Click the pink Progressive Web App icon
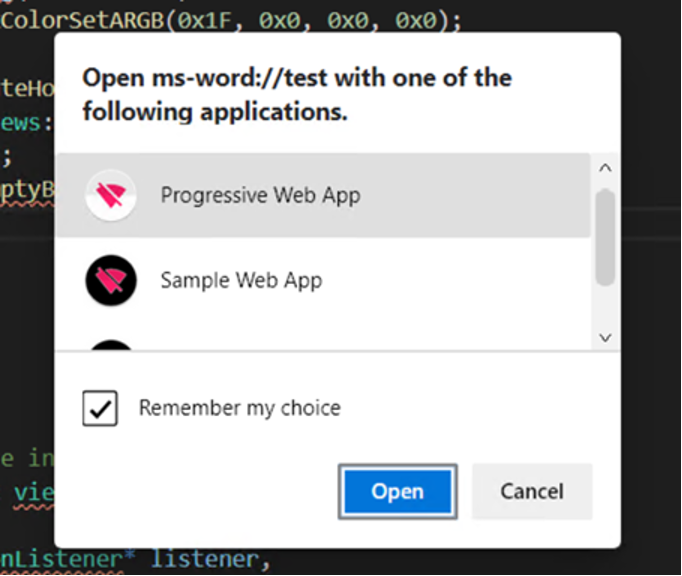Image resolution: width=682 pixels, height=576 pixels. pyautogui.click(x=111, y=195)
